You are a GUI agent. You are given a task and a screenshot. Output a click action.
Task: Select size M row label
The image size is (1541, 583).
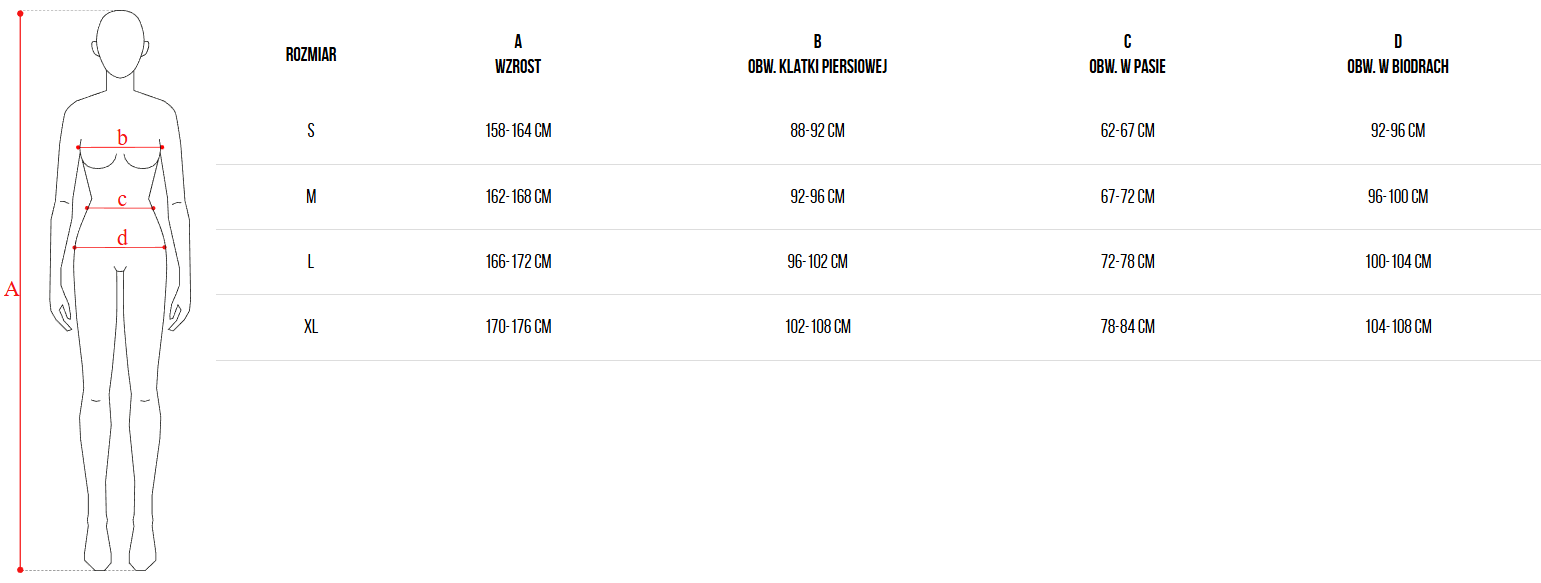tap(311, 197)
